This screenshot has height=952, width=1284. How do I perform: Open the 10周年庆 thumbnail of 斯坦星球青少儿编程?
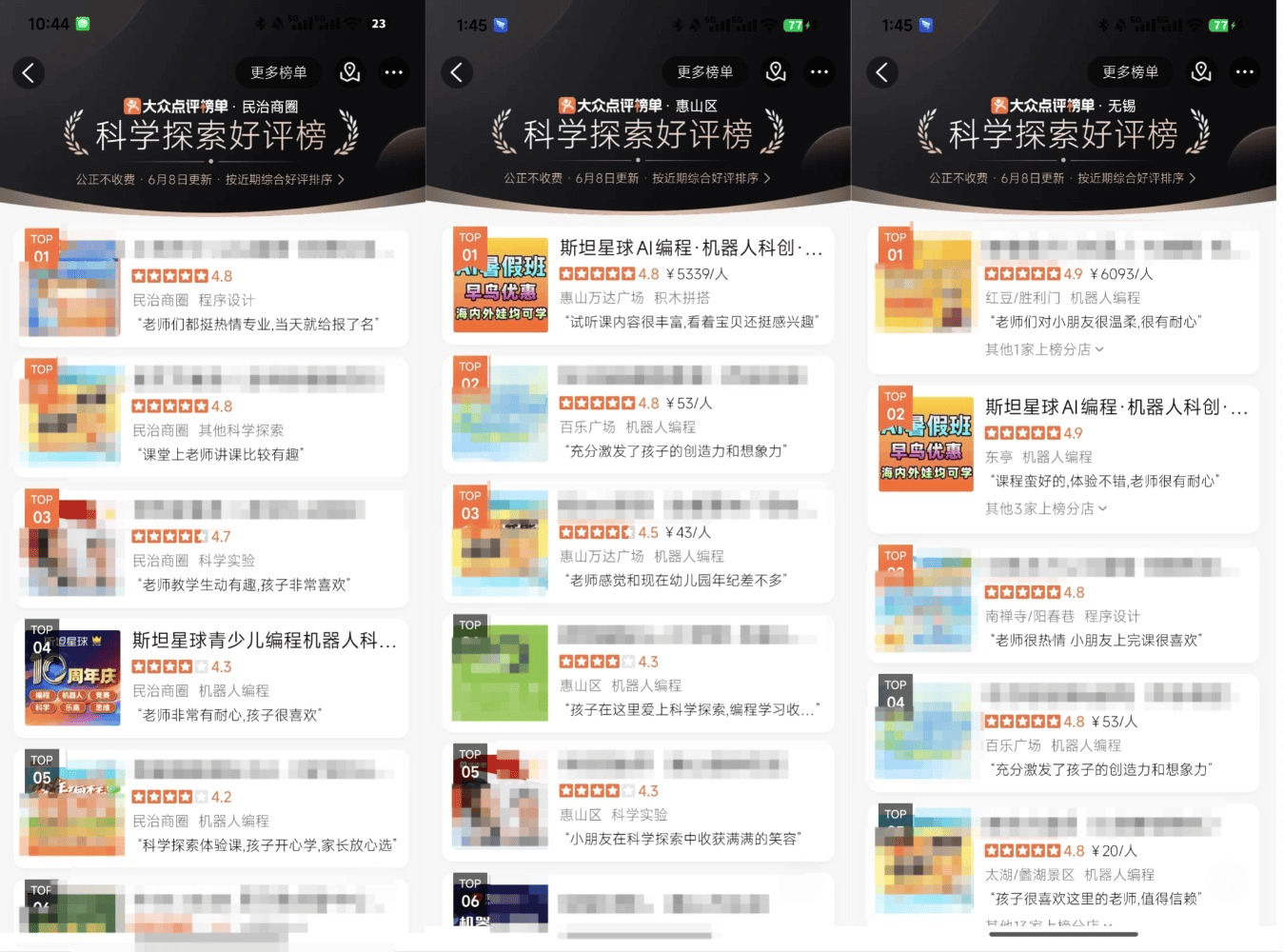pyautogui.click(x=73, y=678)
